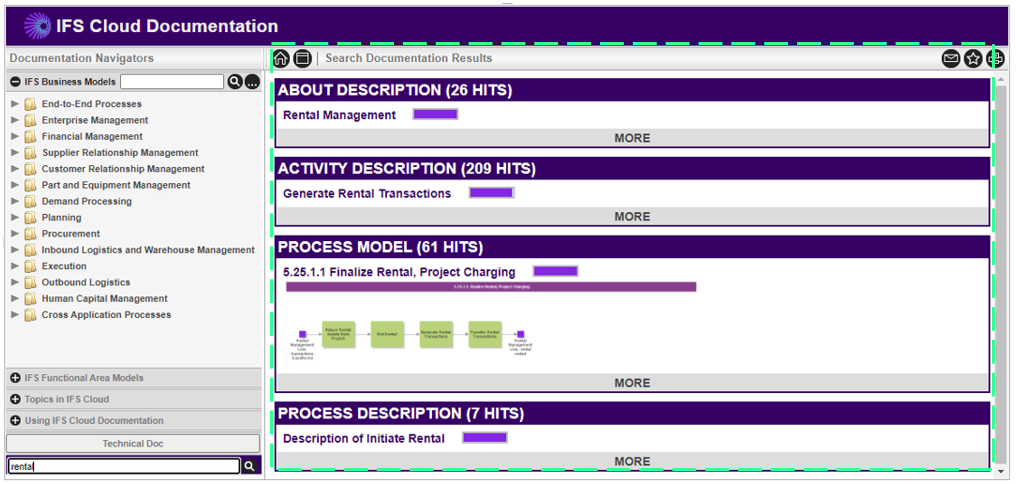Click the purple bar beside Rental Management
This screenshot has height=484, width=1016.
point(435,115)
